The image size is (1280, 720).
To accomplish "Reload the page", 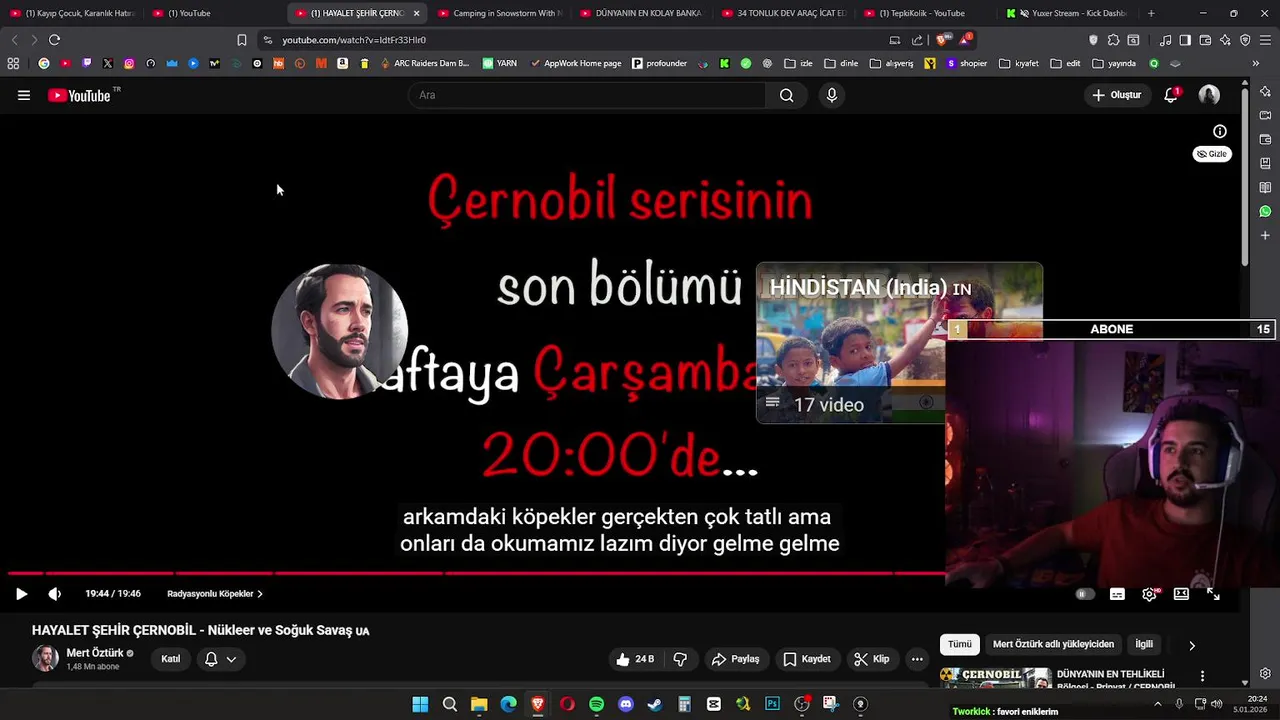I will tap(54, 40).
